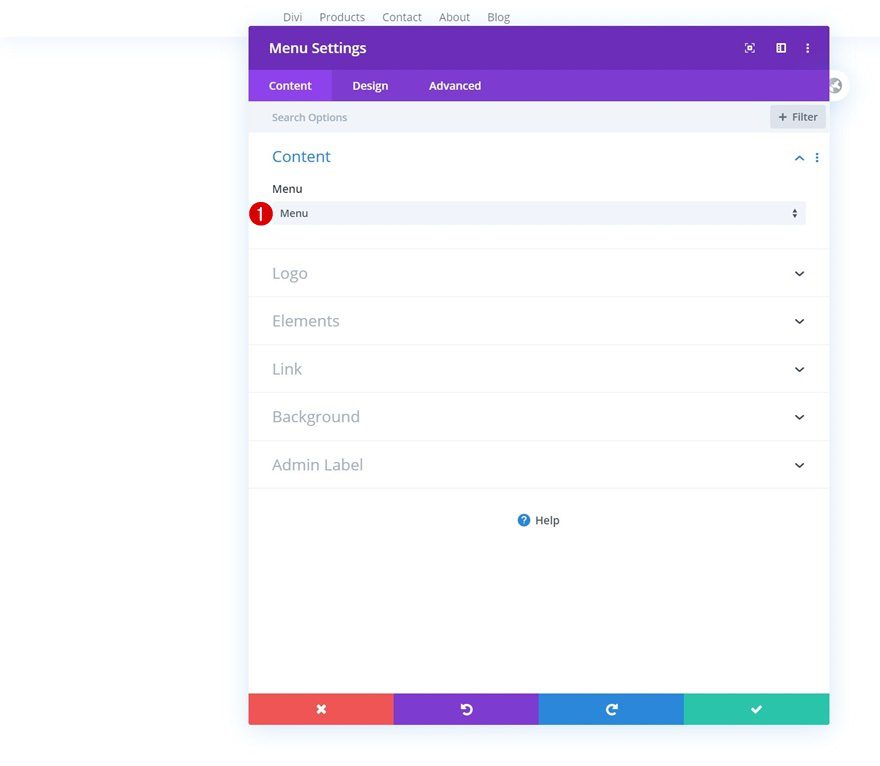The width and height of the screenshot is (880, 766).
Task: Discard changes with the red X icon
Action: coord(321,709)
